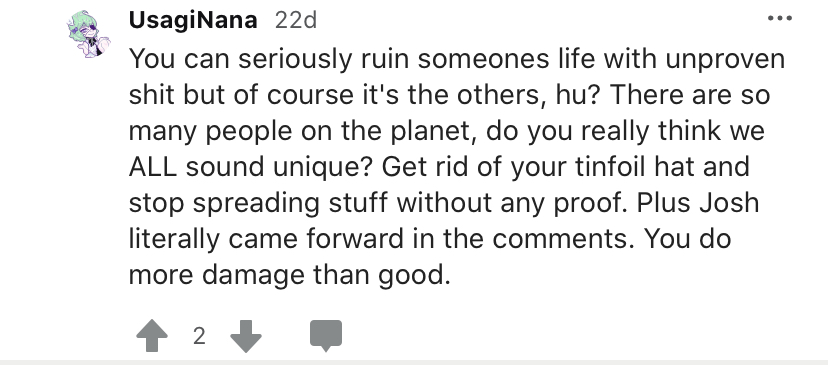View UsagiNana's avatar picture
828x365 pixels.
point(88,34)
